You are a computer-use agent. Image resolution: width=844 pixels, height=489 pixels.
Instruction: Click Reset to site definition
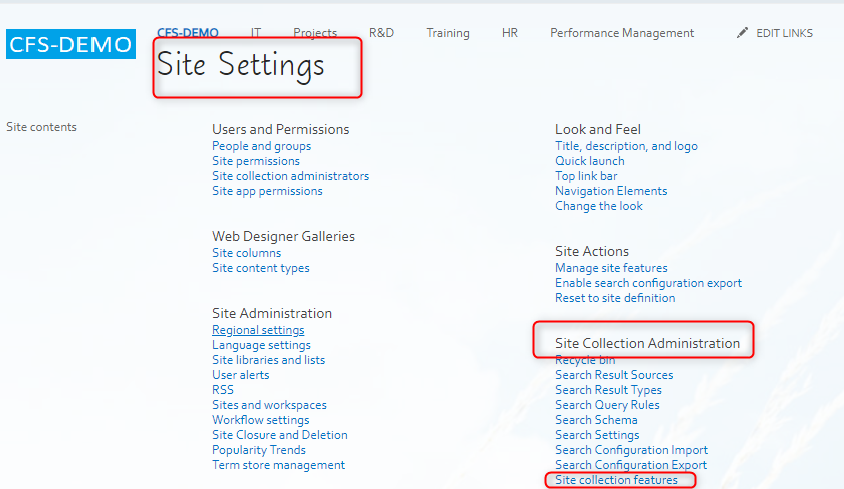click(x=615, y=298)
